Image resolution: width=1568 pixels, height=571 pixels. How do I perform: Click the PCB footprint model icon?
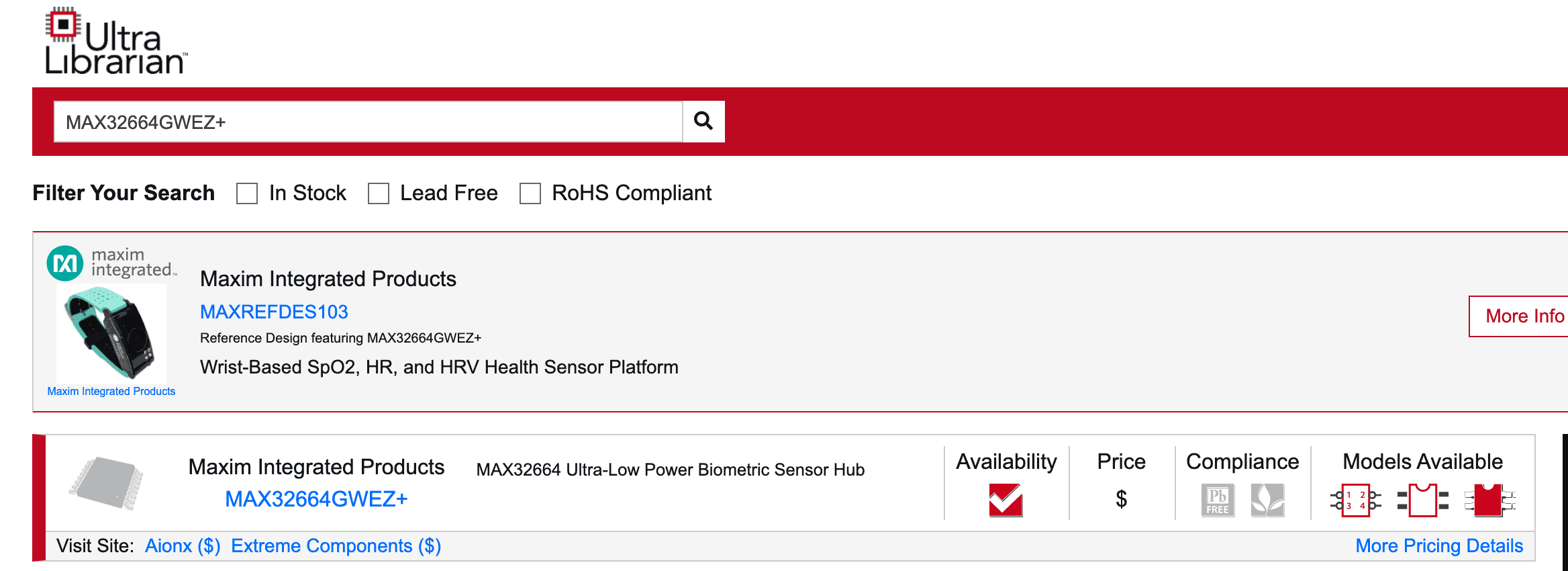(1423, 500)
